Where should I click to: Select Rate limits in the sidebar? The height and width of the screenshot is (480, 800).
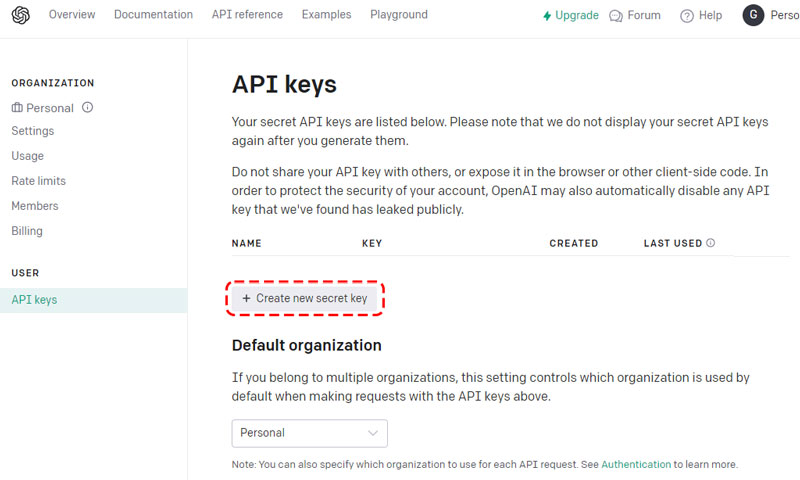tap(39, 181)
